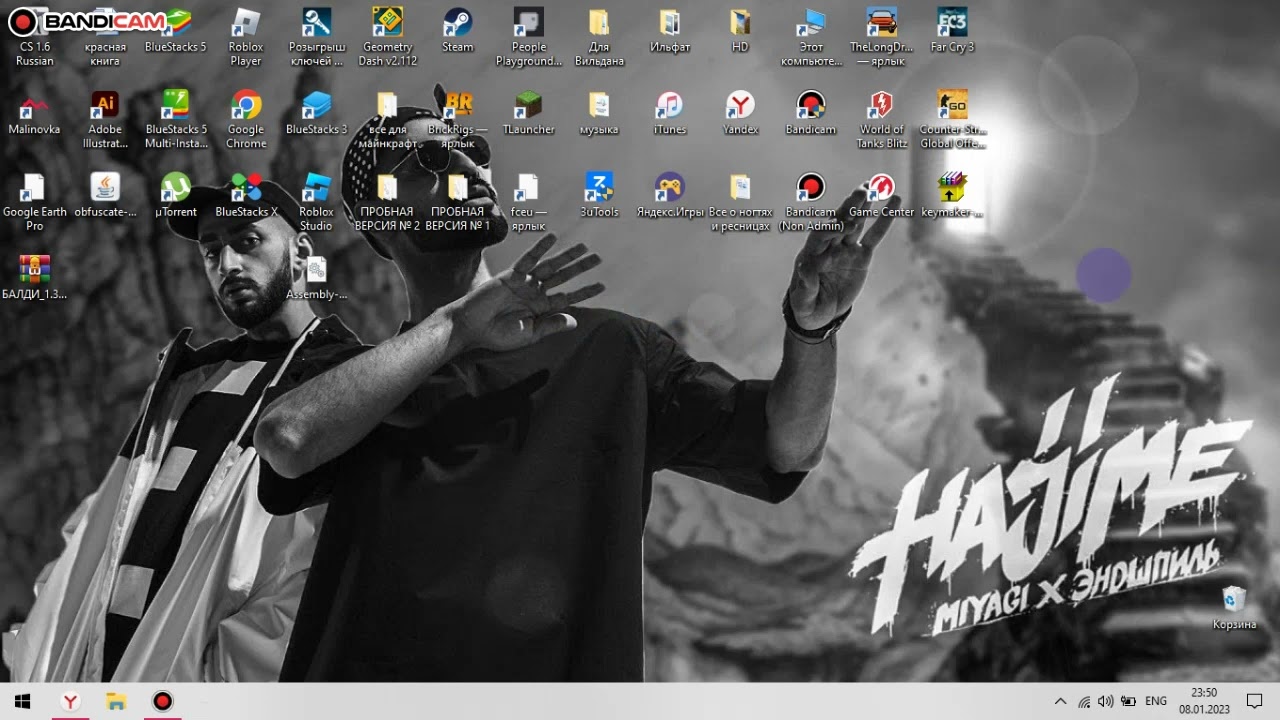Open the Для Вильдана folder
The image size is (1280, 720).
click(599, 37)
